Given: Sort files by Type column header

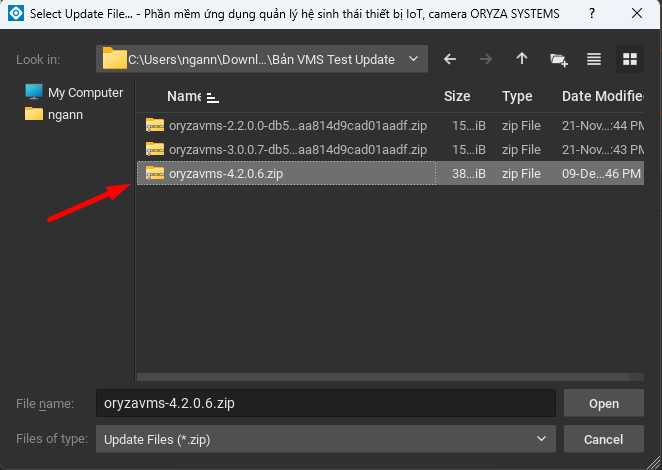Looking at the screenshot, I should click(x=517, y=96).
